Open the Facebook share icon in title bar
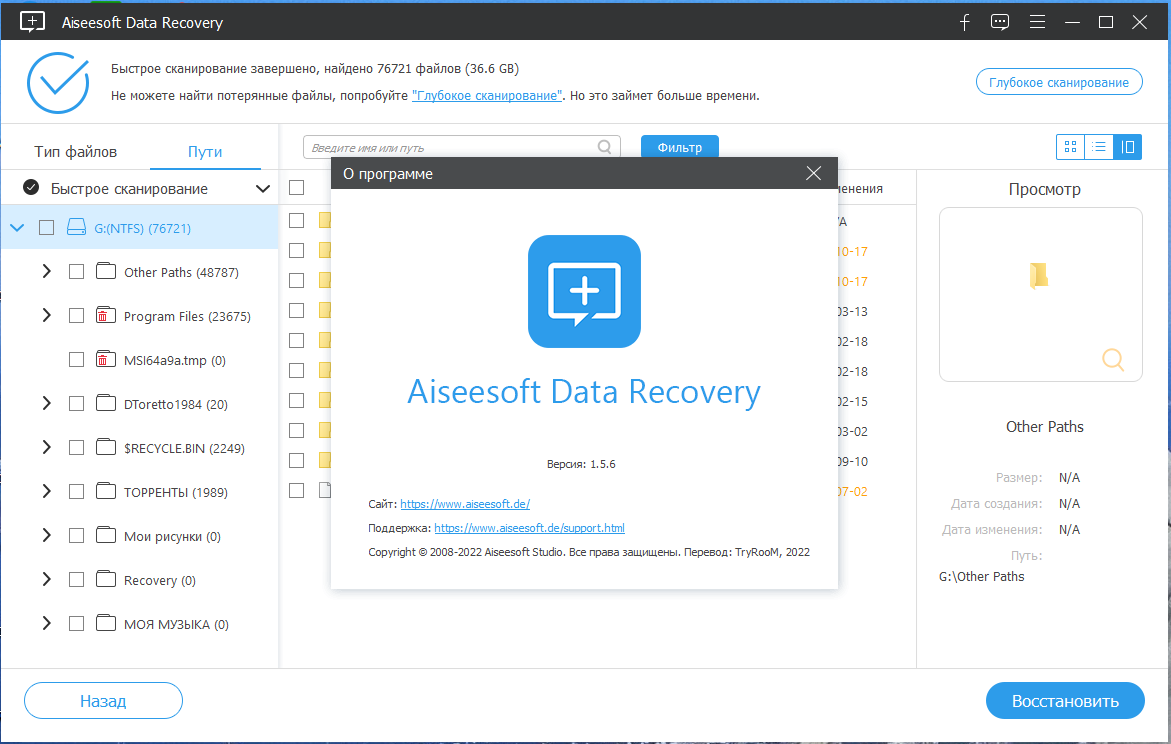Screen dimensions: 1171x744 pos(964,22)
